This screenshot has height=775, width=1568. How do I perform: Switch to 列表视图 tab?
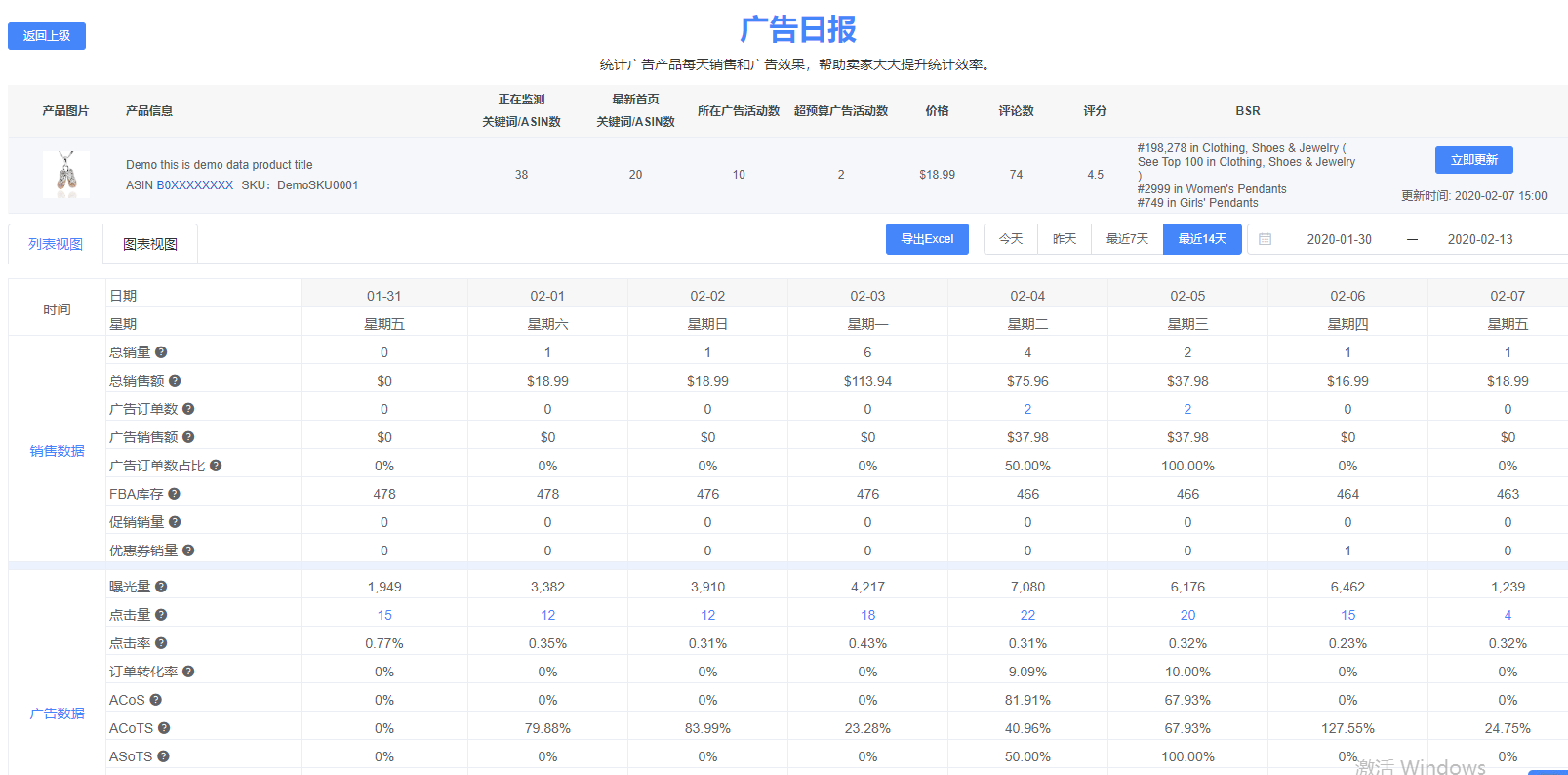[56, 244]
